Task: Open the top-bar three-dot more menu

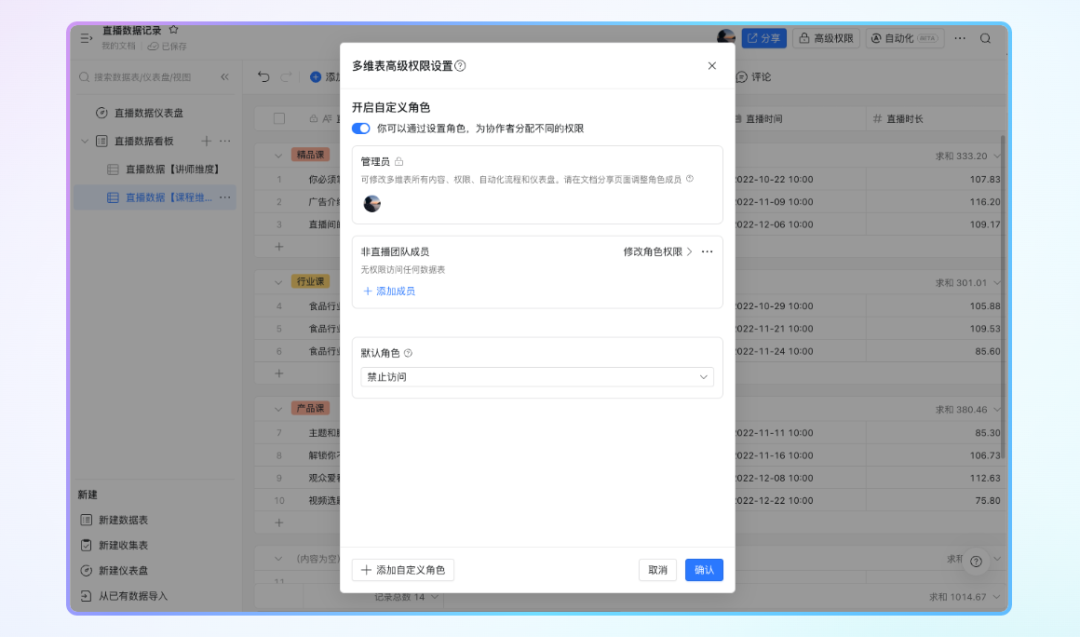Action: (x=960, y=38)
